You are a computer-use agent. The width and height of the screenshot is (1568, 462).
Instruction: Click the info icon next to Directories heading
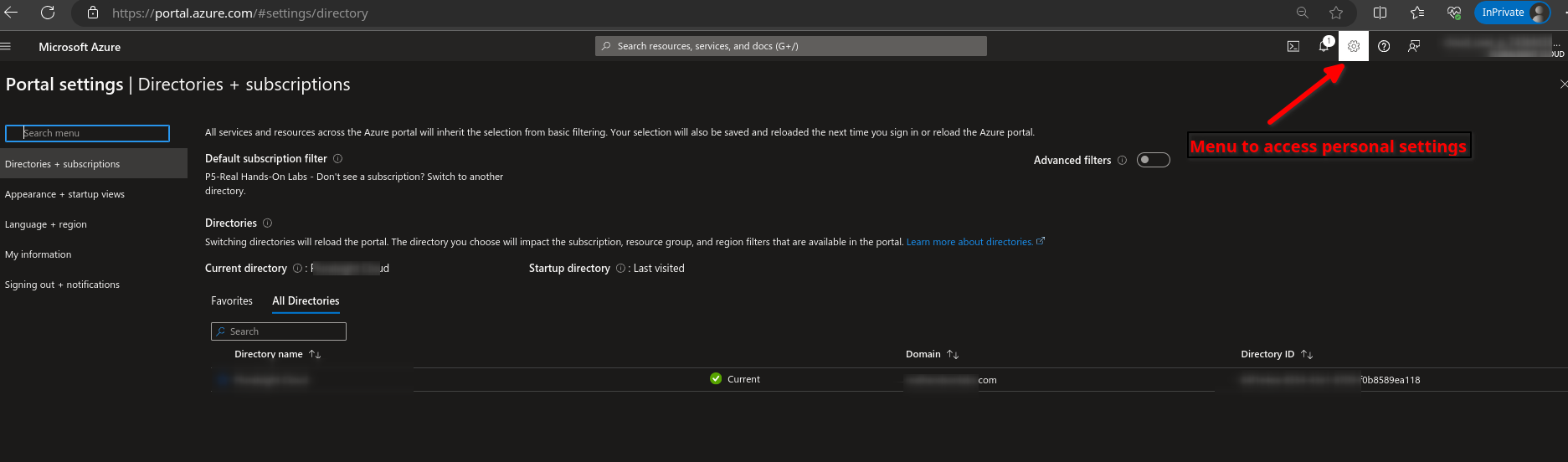pos(268,223)
